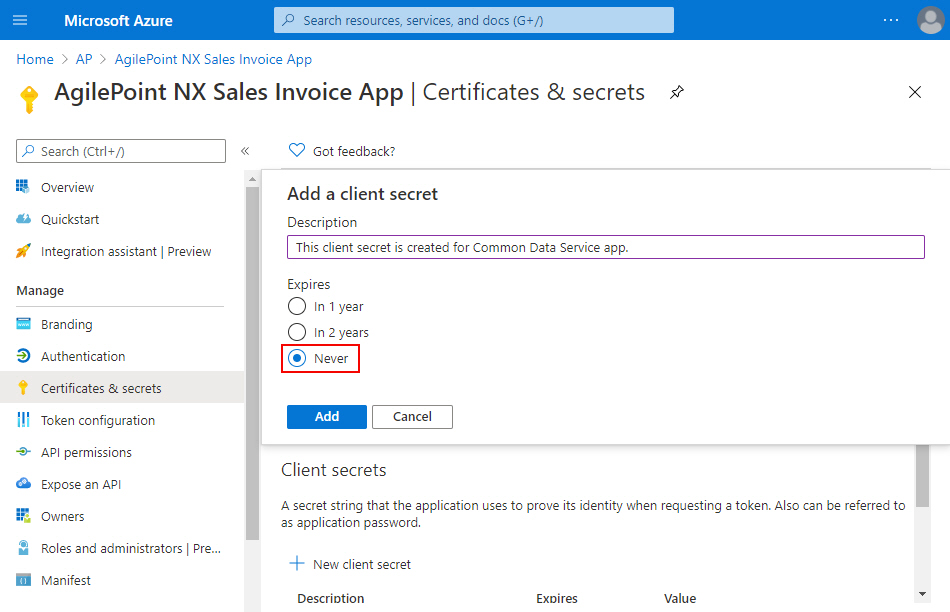This screenshot has width=950, height=612.
Task: Go to Authentication page
Action: [83, 356]
